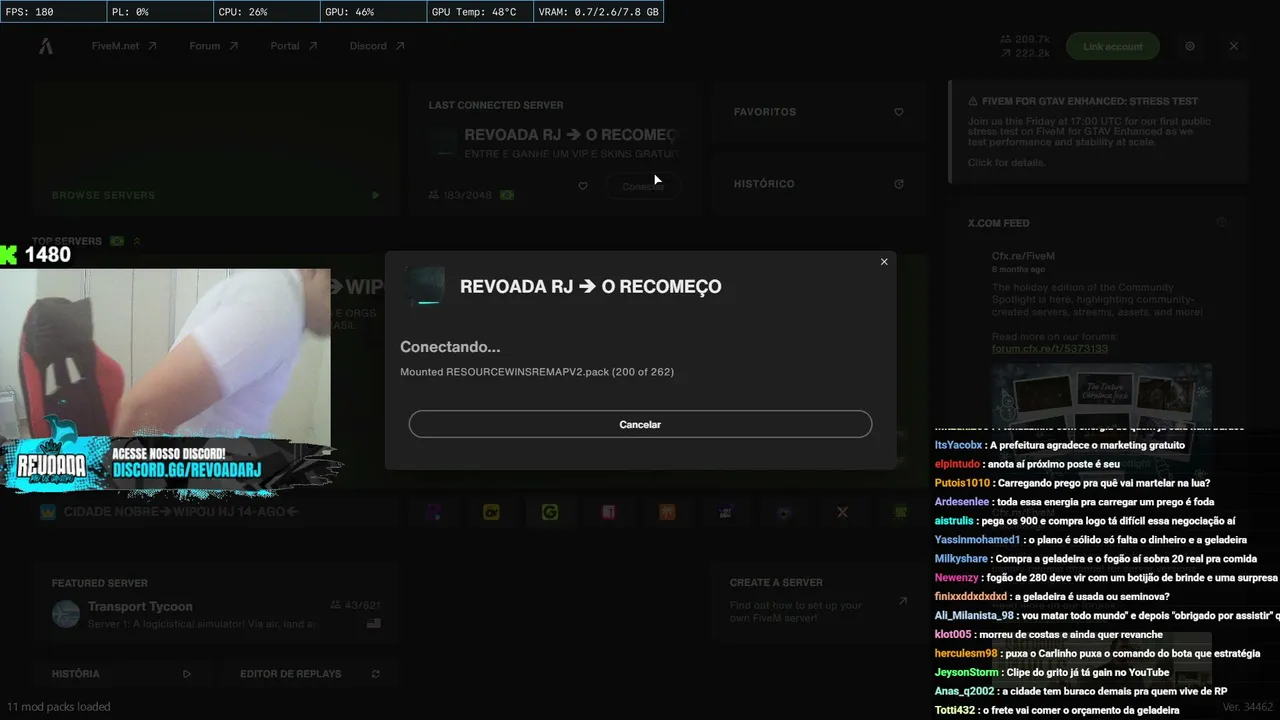
Task: Select the green G server icon
Action: [x=550, y=512]
